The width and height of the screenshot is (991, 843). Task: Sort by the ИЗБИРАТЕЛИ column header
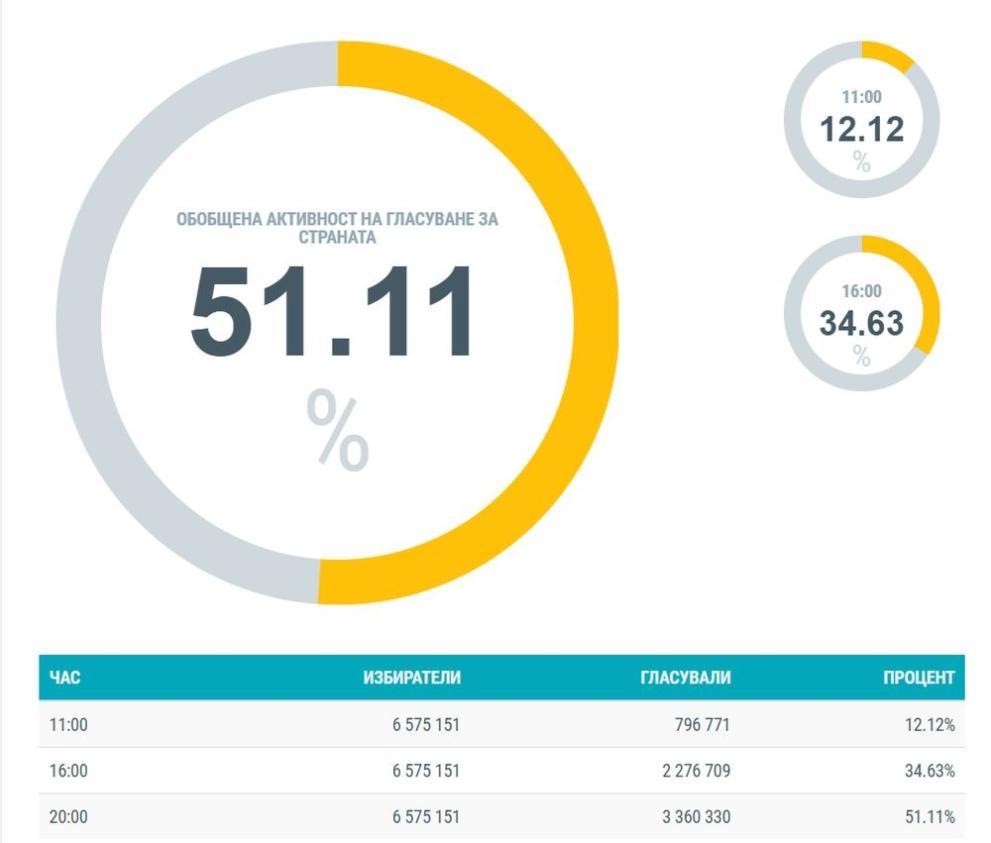[x=411, y=678]
